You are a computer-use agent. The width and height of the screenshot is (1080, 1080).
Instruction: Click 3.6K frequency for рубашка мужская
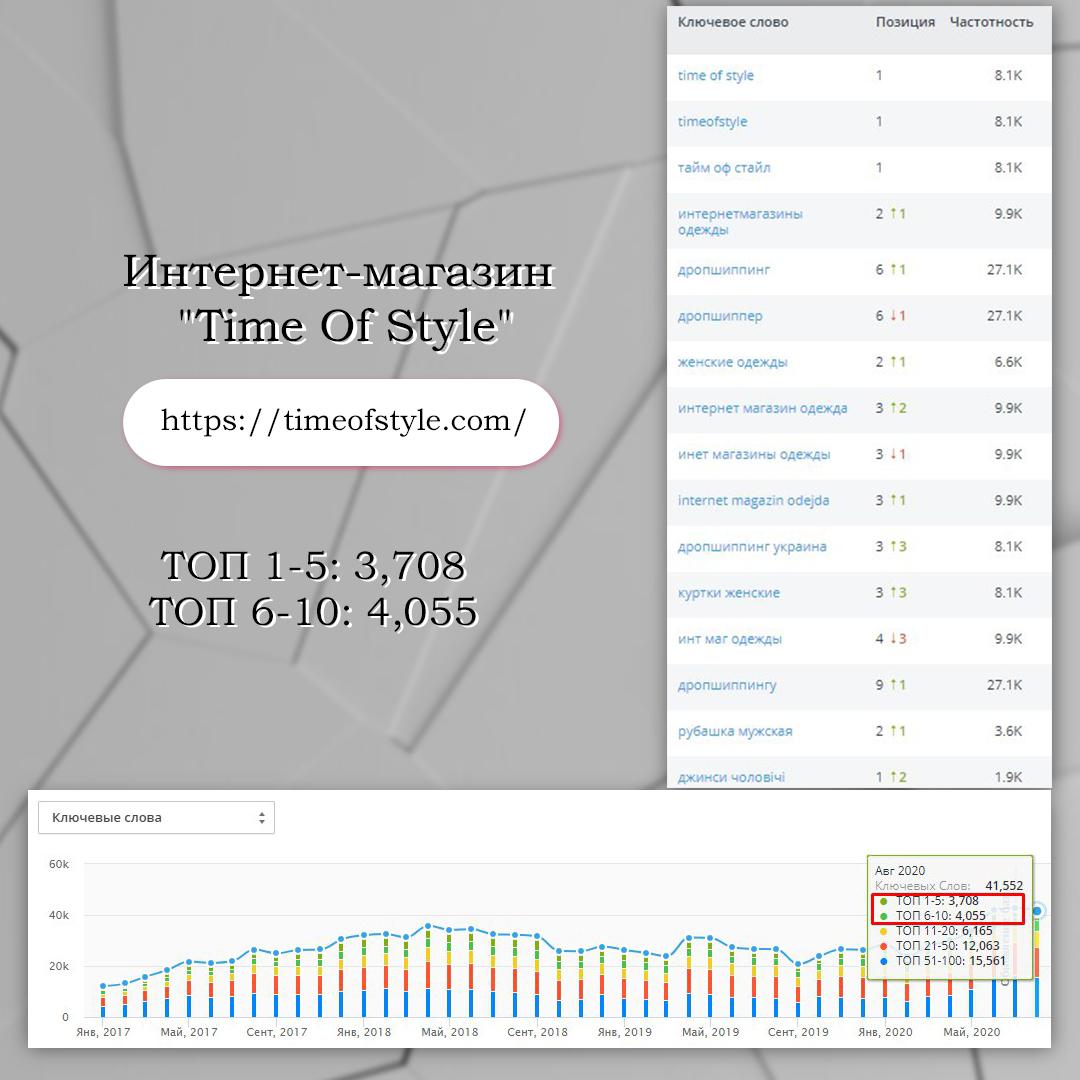(1008, 731)
